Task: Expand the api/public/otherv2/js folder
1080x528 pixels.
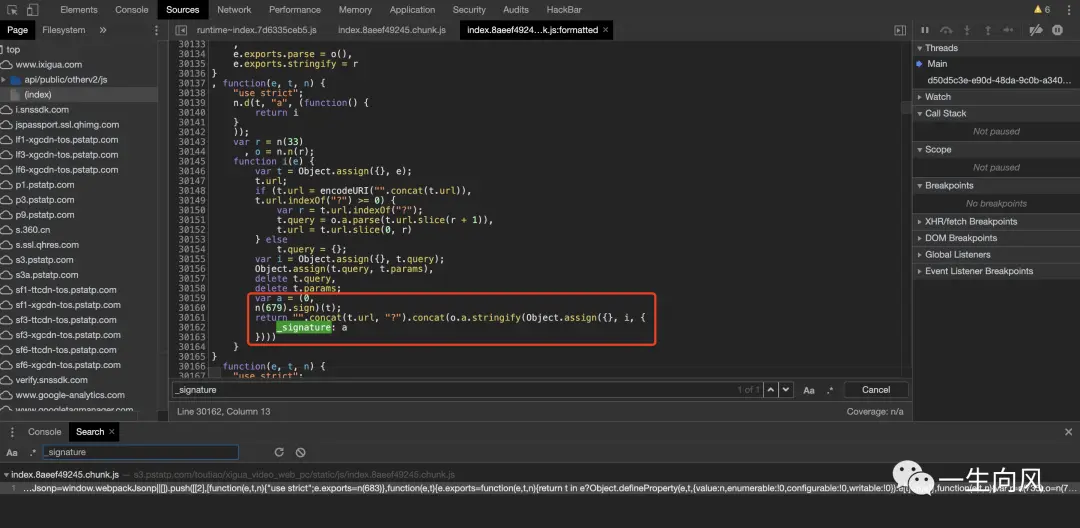Action: [4, 80]
